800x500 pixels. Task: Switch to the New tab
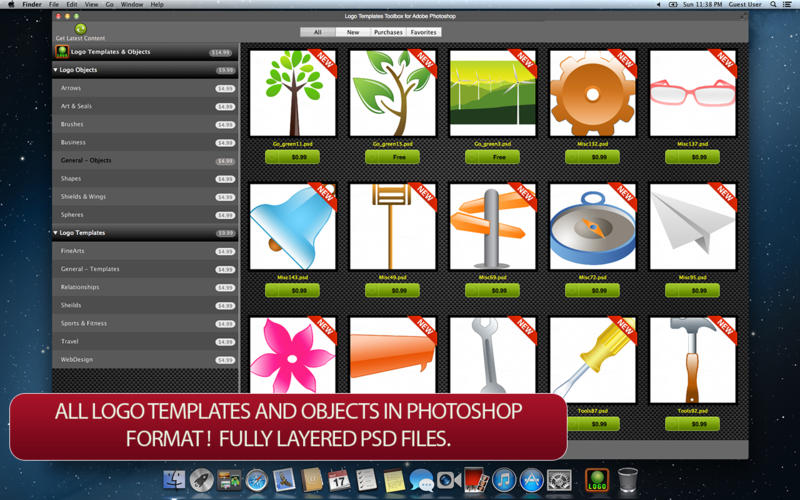point(353,32)
